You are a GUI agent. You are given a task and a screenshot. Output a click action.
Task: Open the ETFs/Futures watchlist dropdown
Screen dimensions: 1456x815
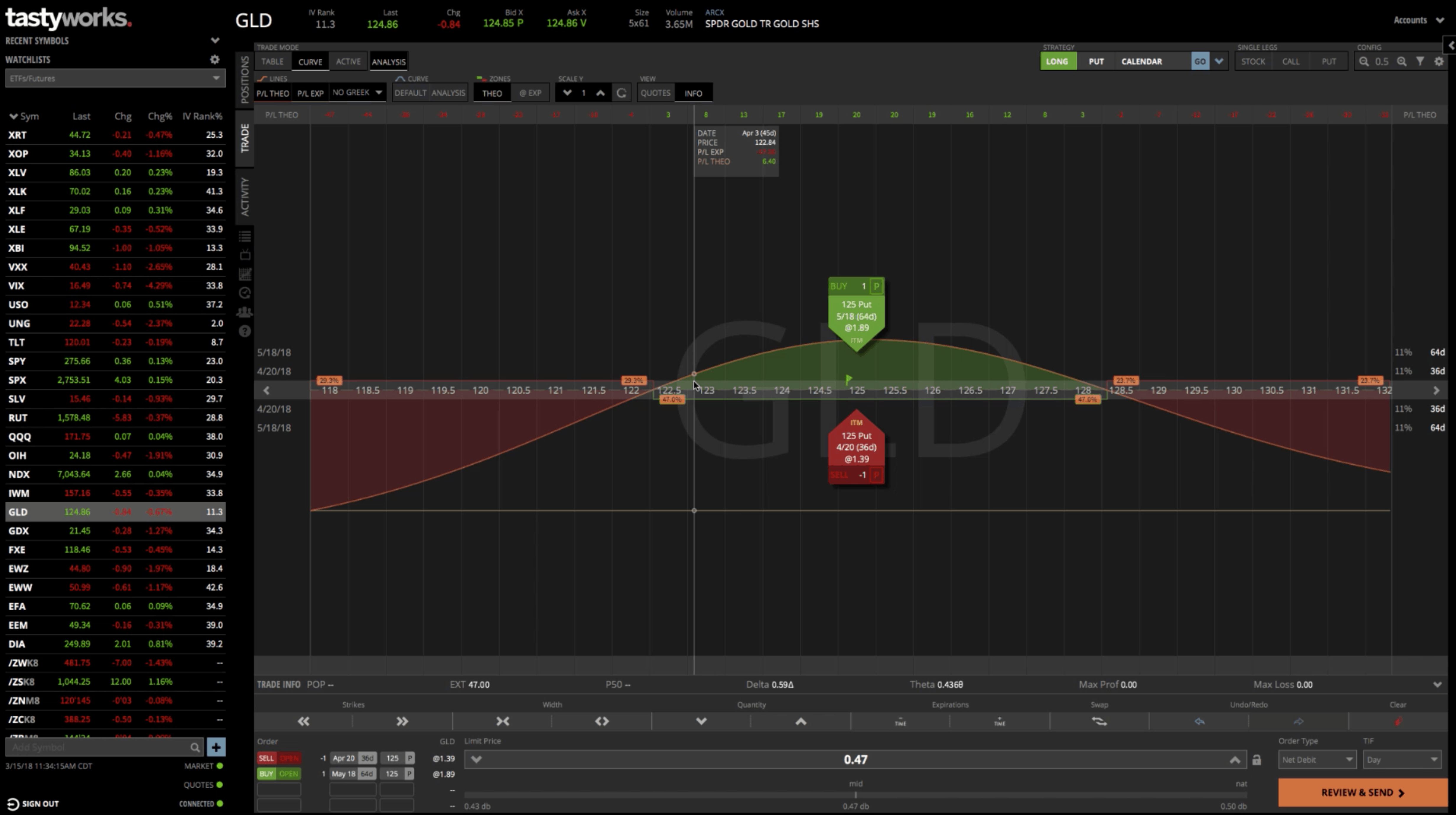pos(115,78)
